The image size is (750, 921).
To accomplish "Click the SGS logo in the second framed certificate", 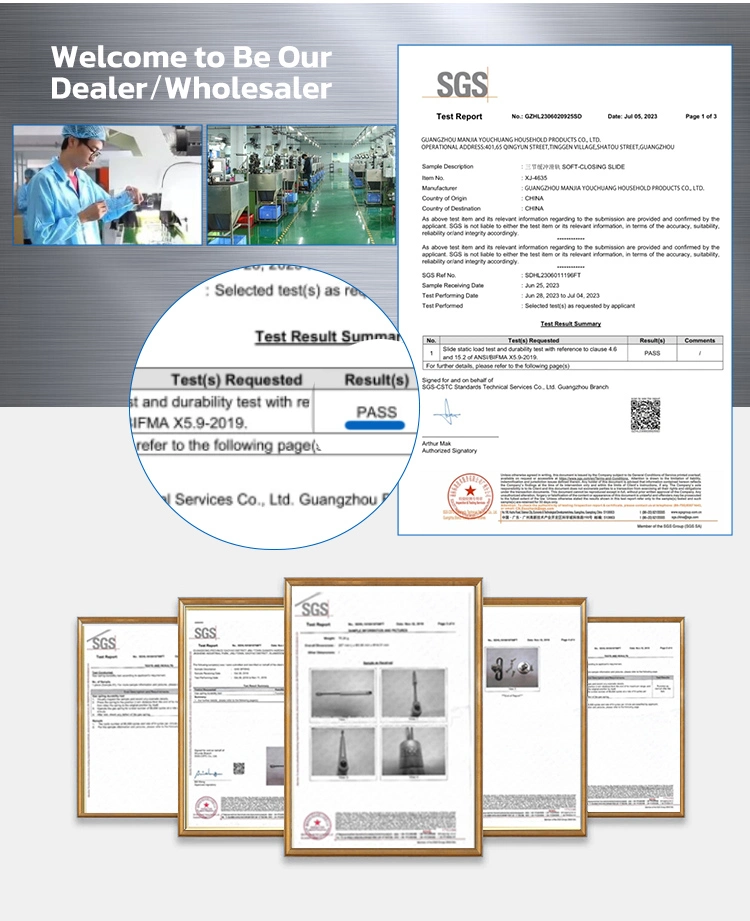I will coord(204,633).
